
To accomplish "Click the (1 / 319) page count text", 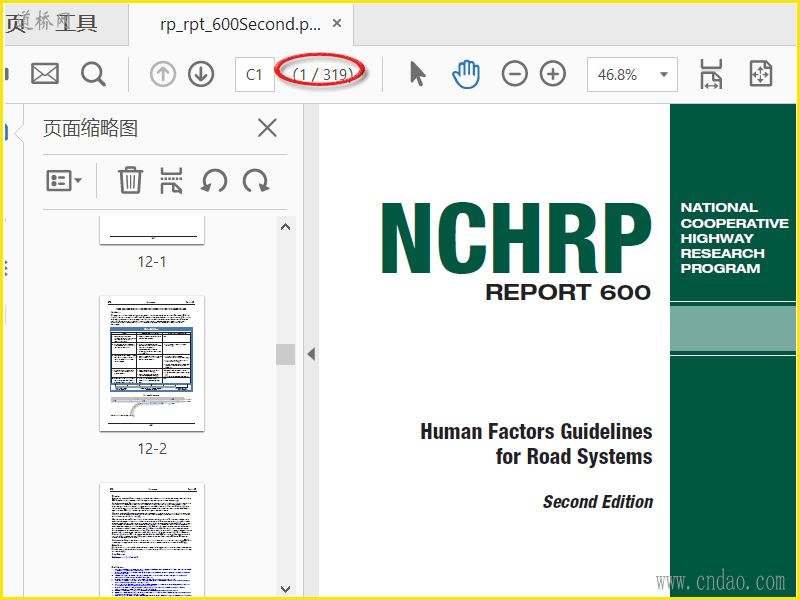I will (x=323, y=75).
